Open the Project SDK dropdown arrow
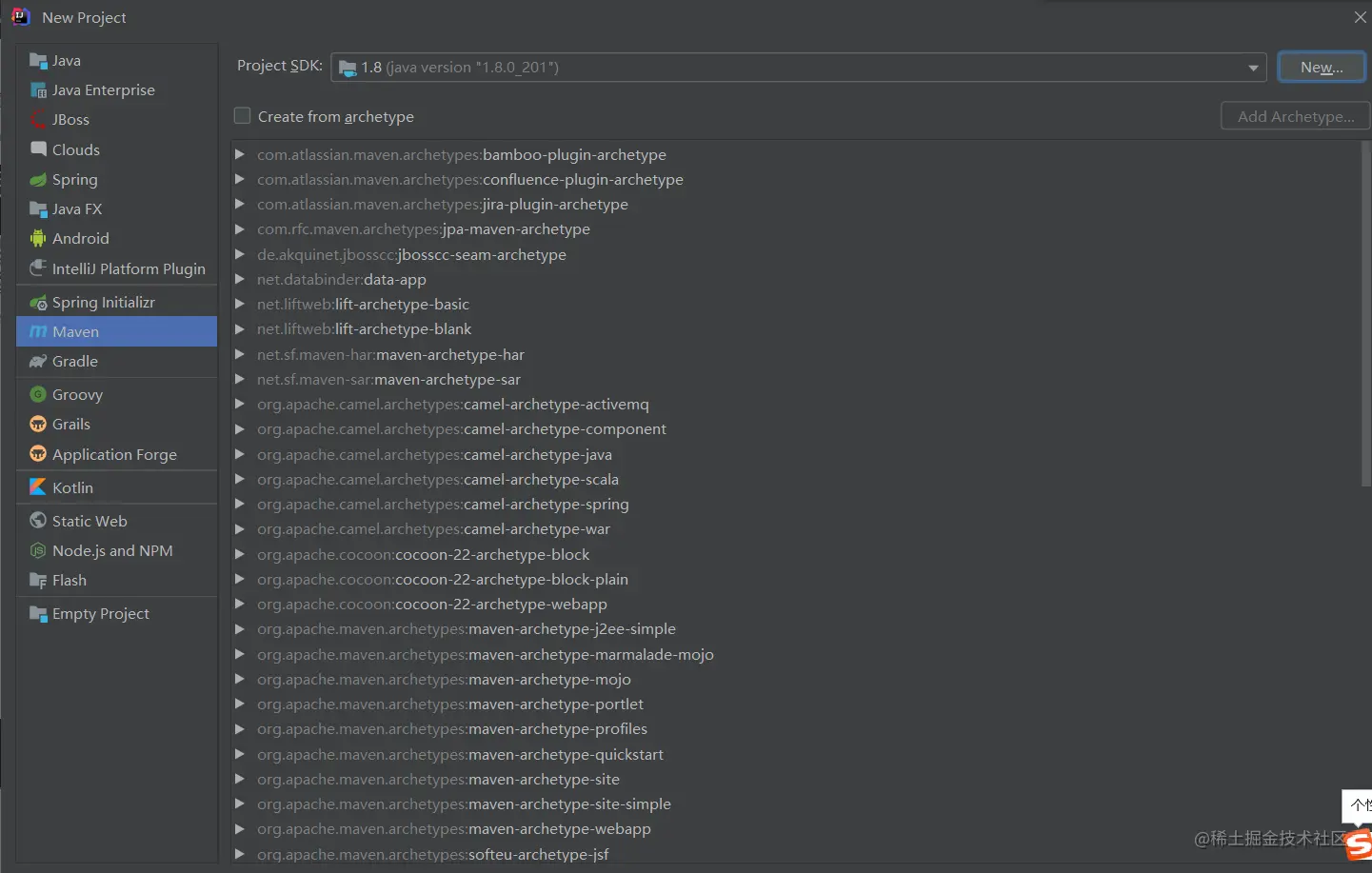This screenshot has width=1372, height=873. (1253, 68)
